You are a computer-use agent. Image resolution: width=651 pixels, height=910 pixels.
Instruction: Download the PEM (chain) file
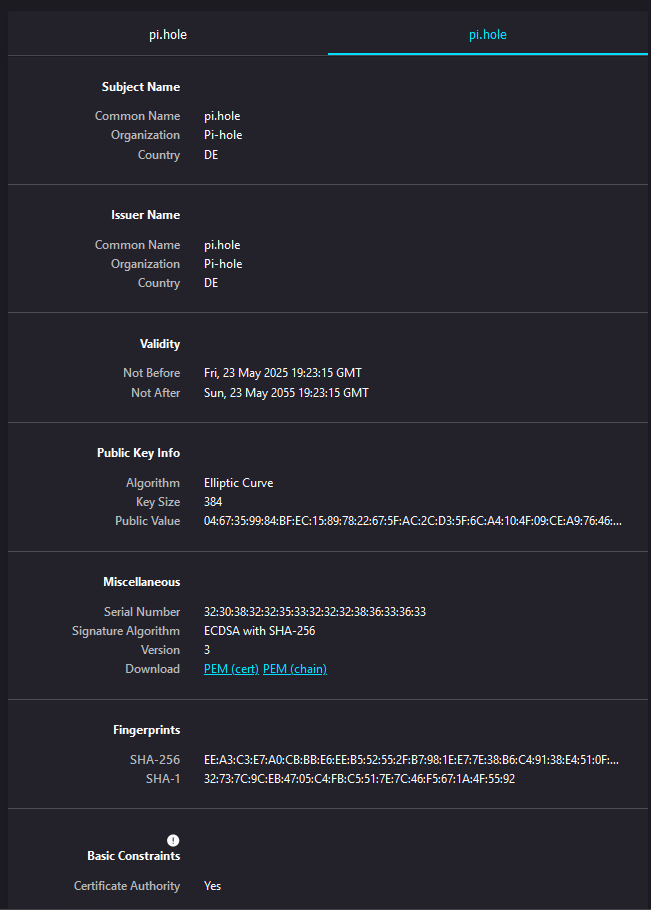294,669
